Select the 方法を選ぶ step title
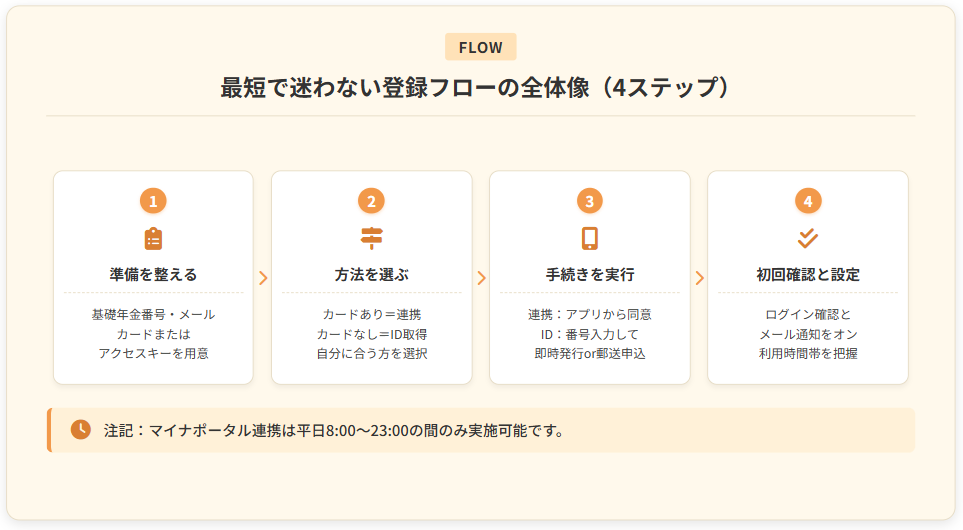Viewport: 963px width, 530px height. click(x=371, y=274)
